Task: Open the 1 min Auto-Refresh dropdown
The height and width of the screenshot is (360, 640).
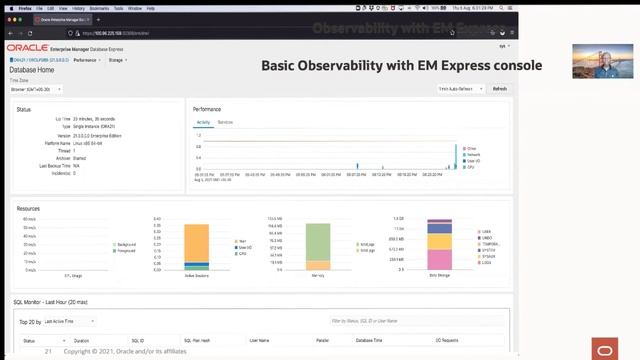Action: 461,89
